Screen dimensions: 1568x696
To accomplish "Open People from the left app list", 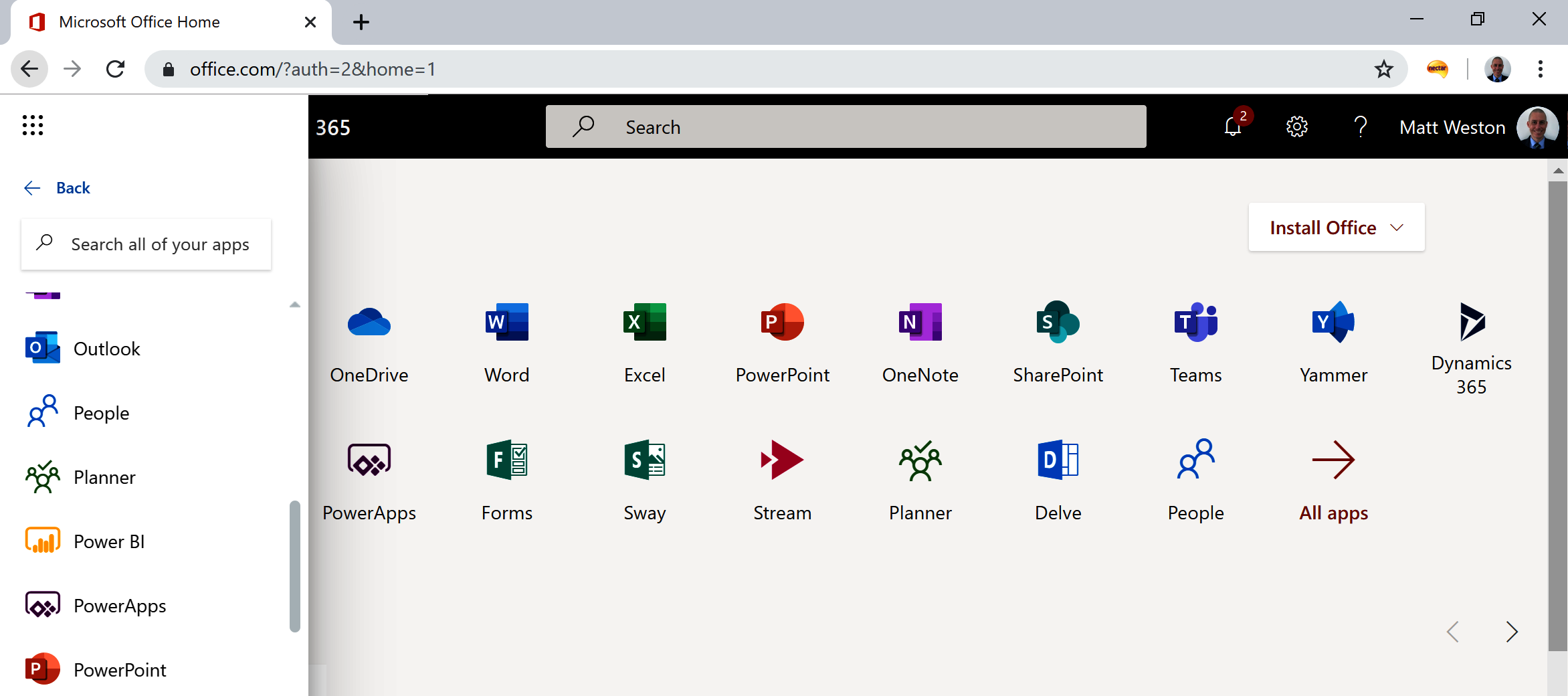I will (78, 413).
